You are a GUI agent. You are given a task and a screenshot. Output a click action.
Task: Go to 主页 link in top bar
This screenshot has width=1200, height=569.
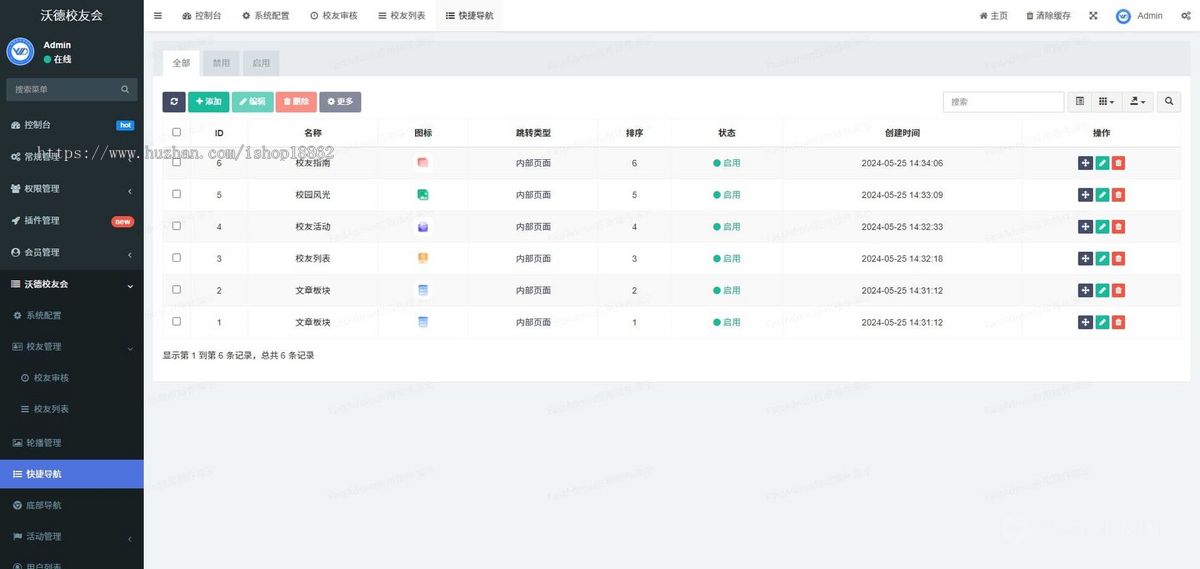(993, 16)
